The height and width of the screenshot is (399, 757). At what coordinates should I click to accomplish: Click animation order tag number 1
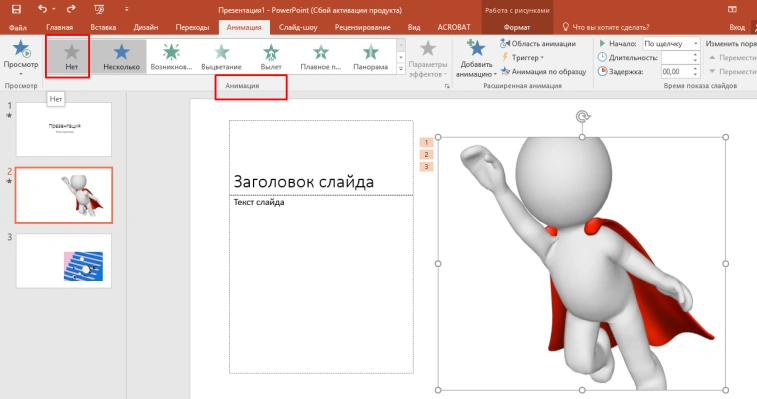pos(426,142)
